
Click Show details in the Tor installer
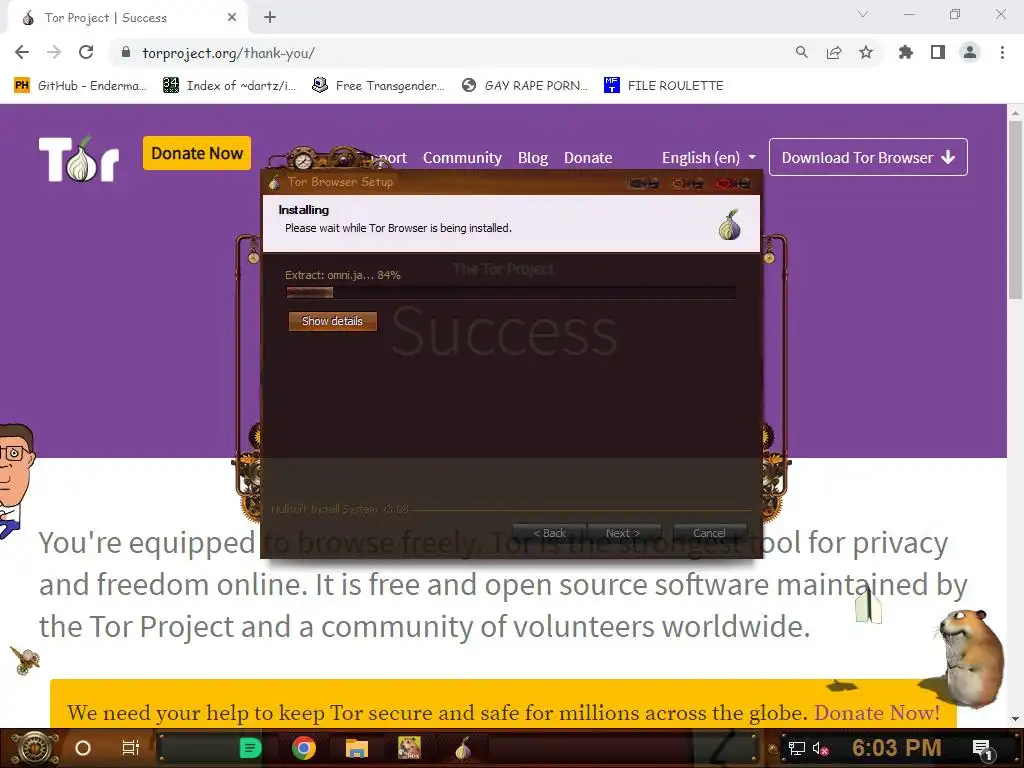(332, 321)
